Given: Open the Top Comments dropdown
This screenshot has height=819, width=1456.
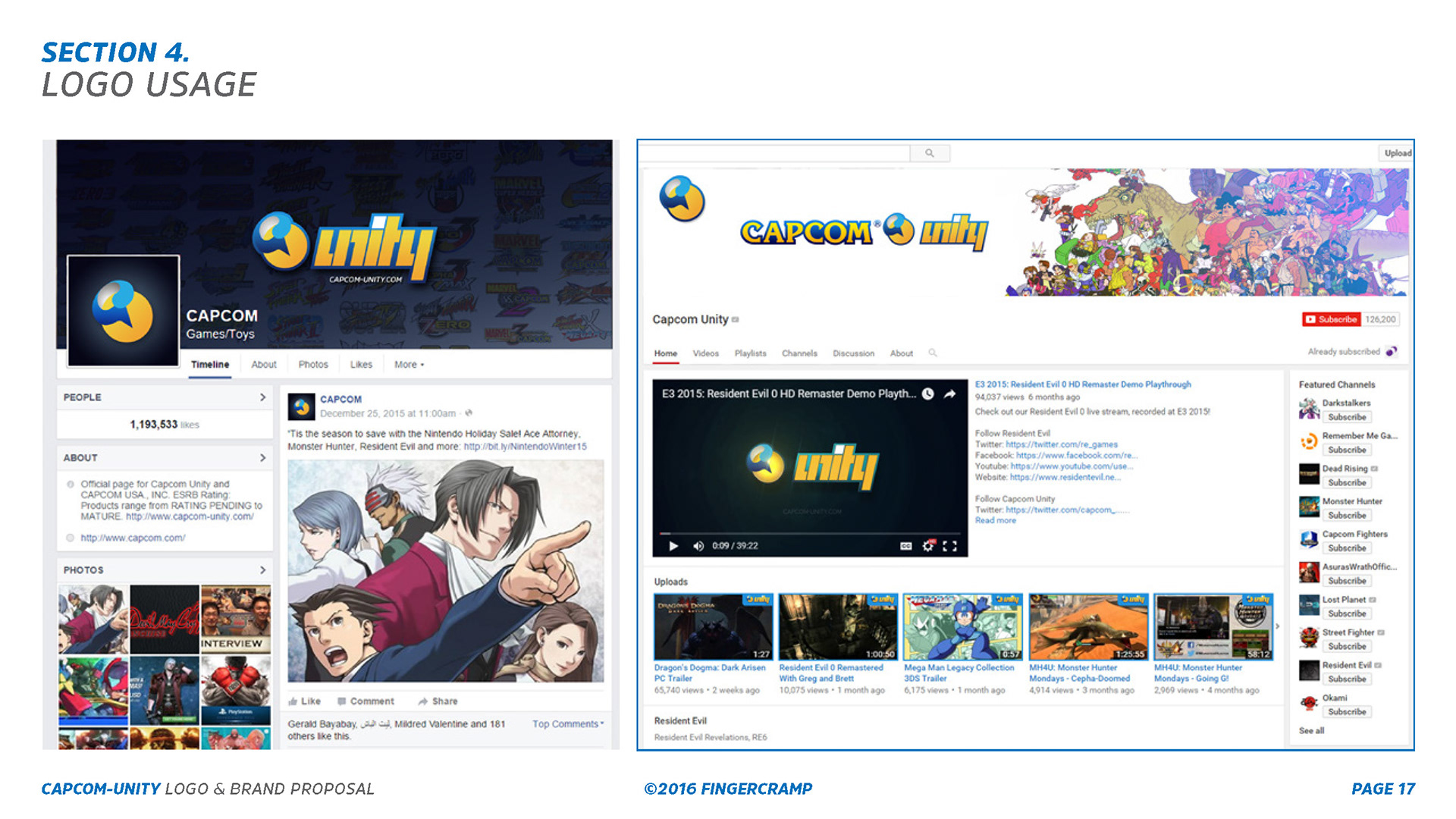Looking at the screenshot, I should point(568,724).
